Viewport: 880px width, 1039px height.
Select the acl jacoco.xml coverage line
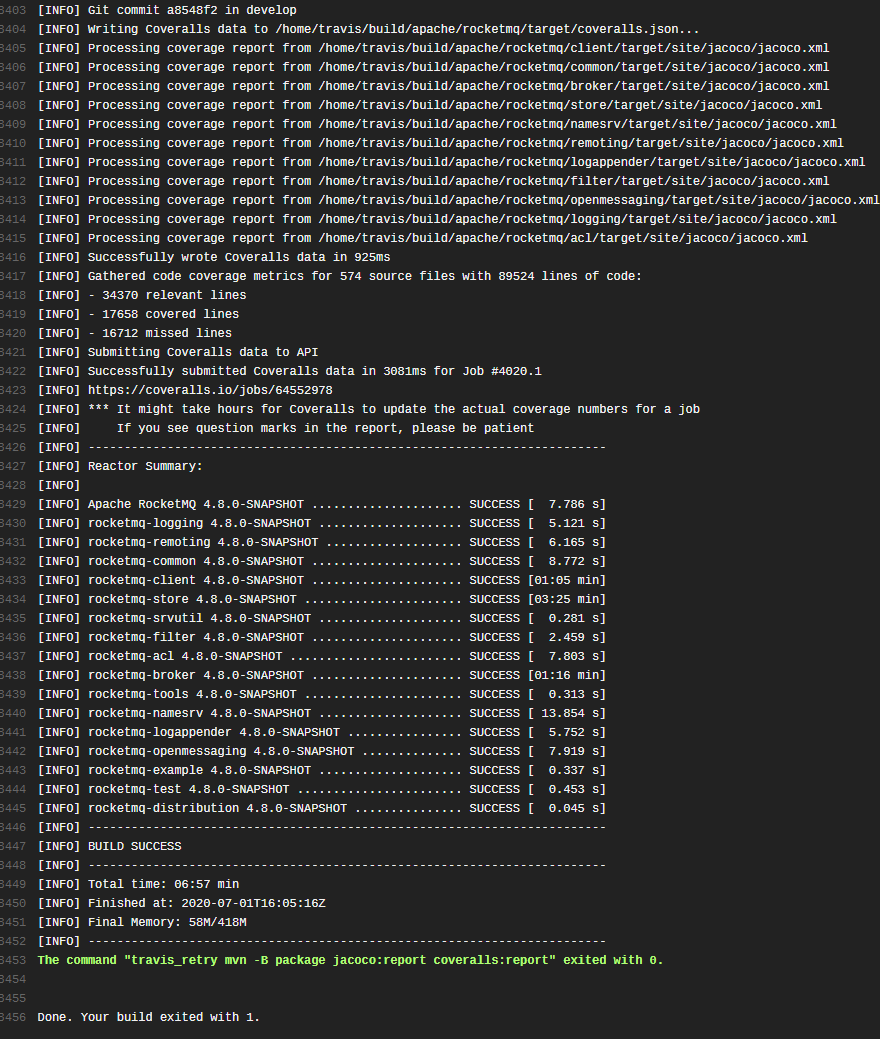coord(423,238)
